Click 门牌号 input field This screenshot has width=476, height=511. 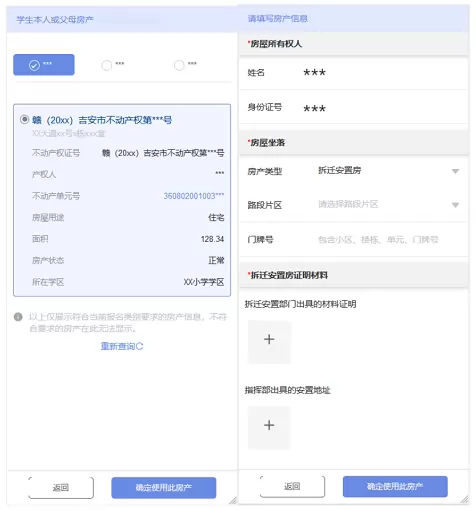pyautogui.click(x=378, y=239)
